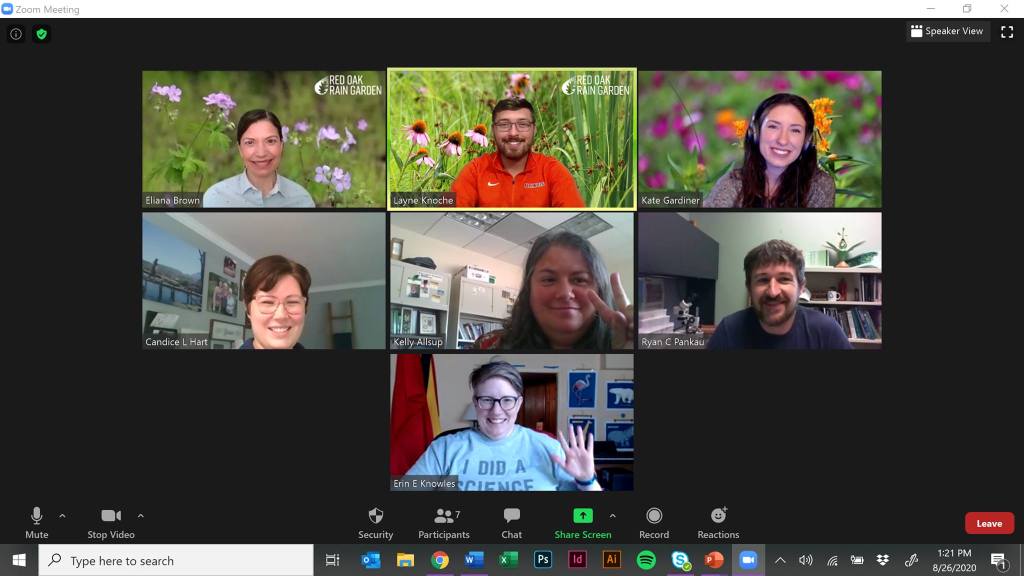
Task: Start recording with the Record button
Action: pyautogui.click(x=654, y=522)
